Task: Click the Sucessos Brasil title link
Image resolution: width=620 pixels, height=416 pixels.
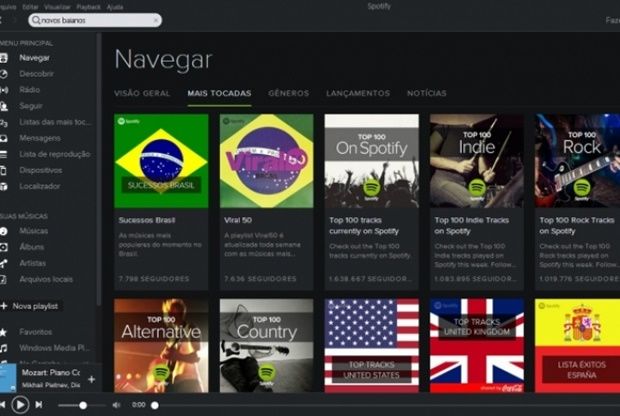Action: click(147, 220)
